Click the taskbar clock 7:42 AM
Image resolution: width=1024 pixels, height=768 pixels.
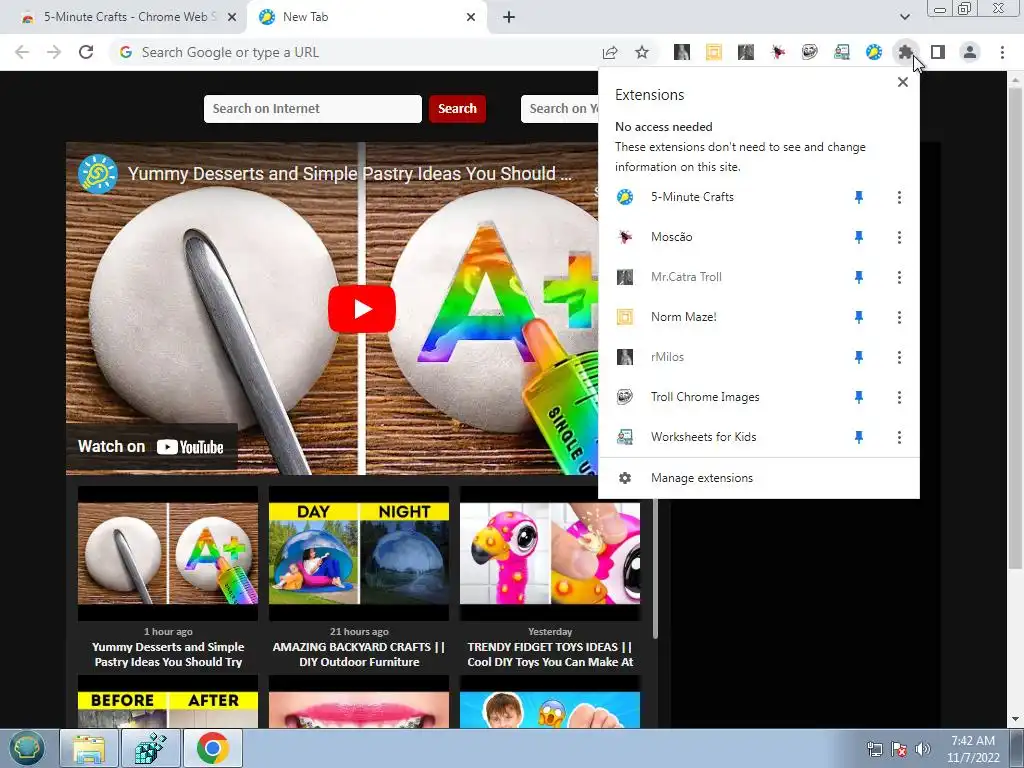pyautogui.click(x=972, y=741)
